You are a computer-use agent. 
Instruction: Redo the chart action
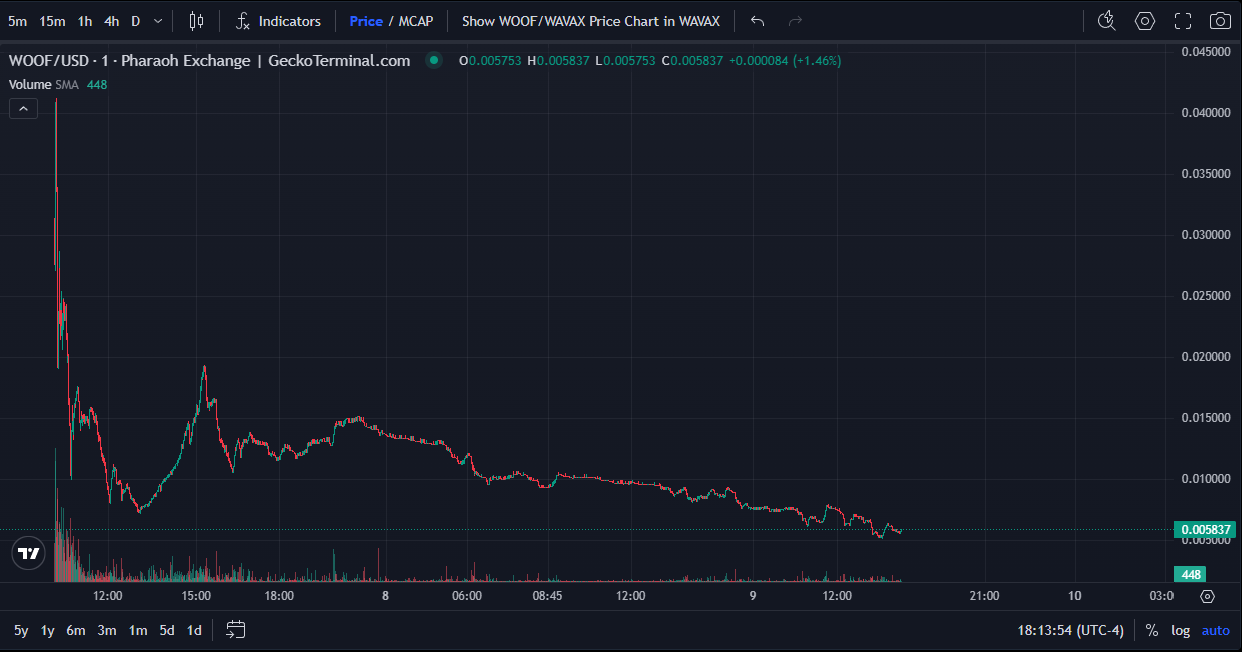click(x=795, y=21)
